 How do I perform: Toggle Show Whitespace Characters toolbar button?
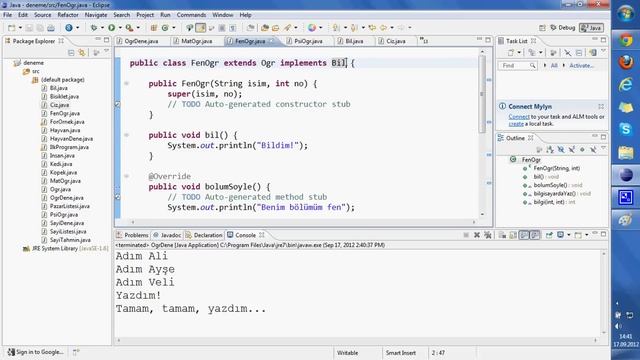pyautogui.click(x=233, y=28)
